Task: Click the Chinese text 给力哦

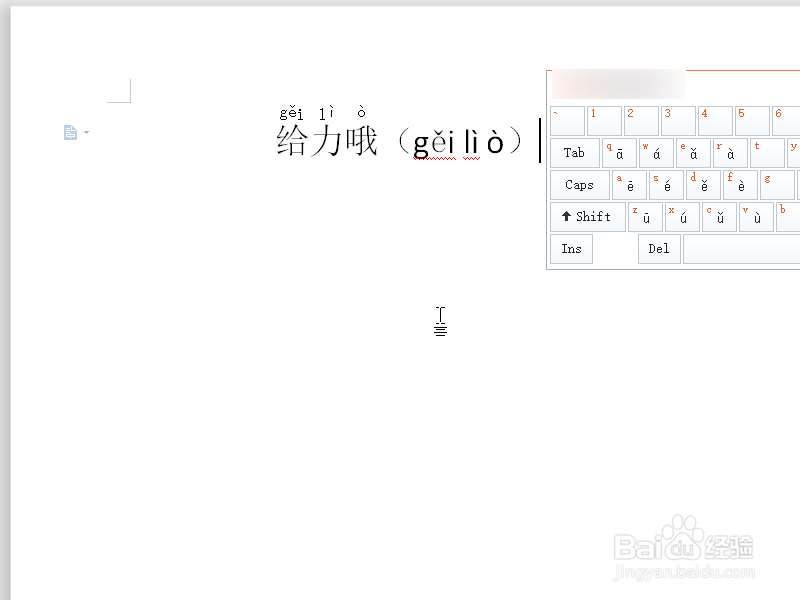Action: [327, 141]
